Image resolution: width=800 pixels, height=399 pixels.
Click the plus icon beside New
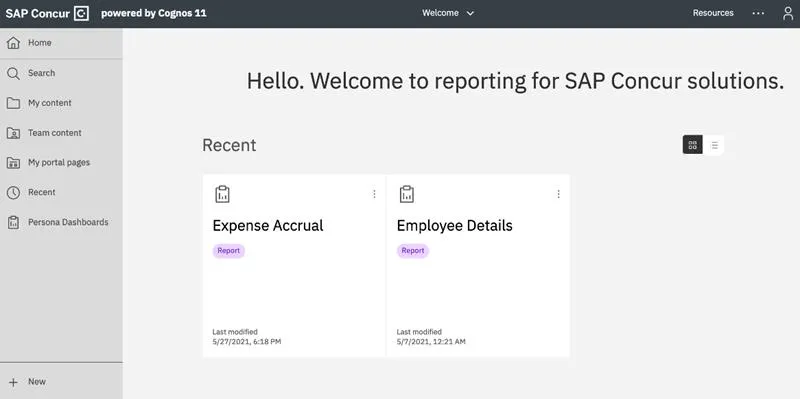tap(13, 382)
